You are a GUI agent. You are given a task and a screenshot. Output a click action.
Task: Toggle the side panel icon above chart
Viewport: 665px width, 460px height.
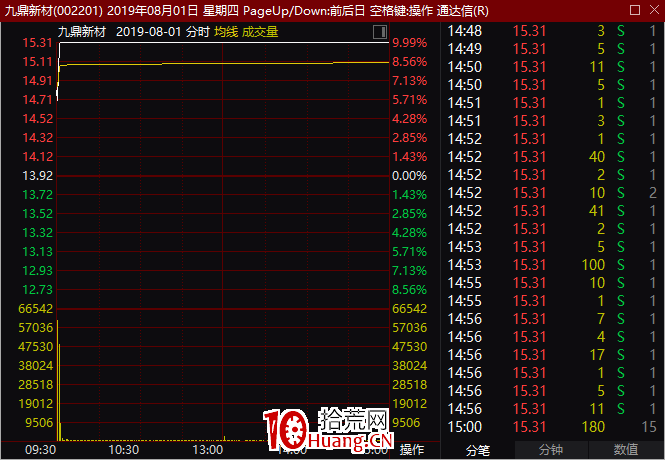(x=380, y=32)
